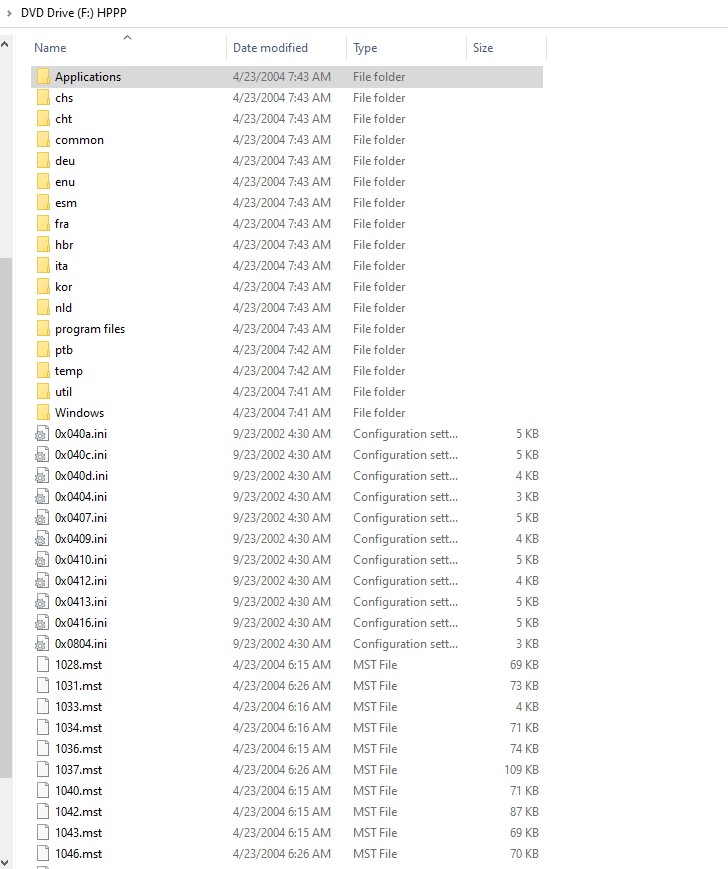Click the Applications folder icon
The image size is (728, 869).
pyautogui.click(x=42, y=77)
